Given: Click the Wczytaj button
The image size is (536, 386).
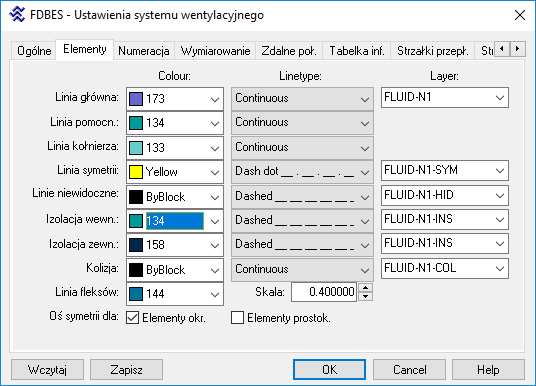Looking at the screenshot, I should [x=48, y=370].
